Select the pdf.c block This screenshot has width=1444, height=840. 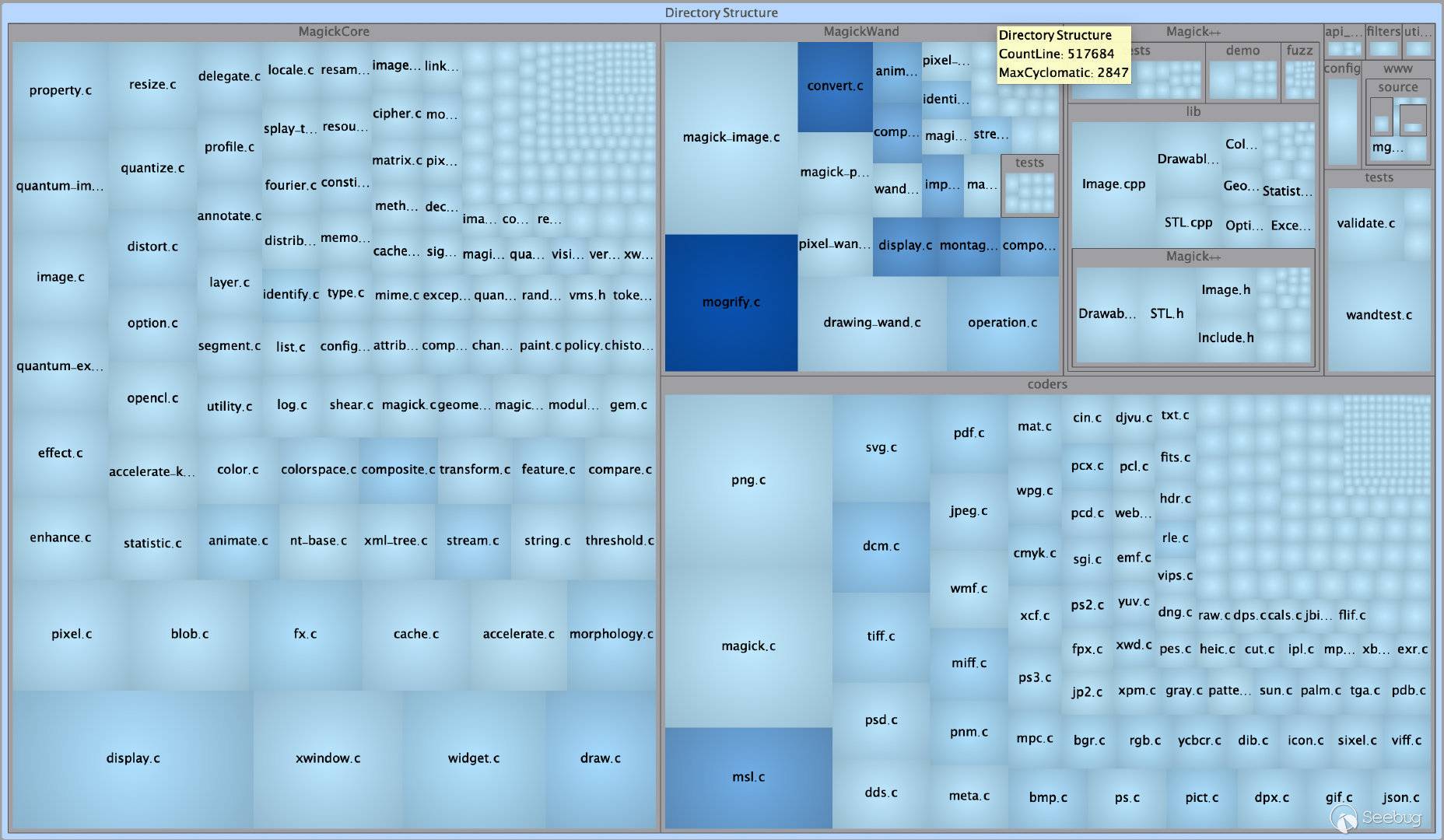pos(969,433)
